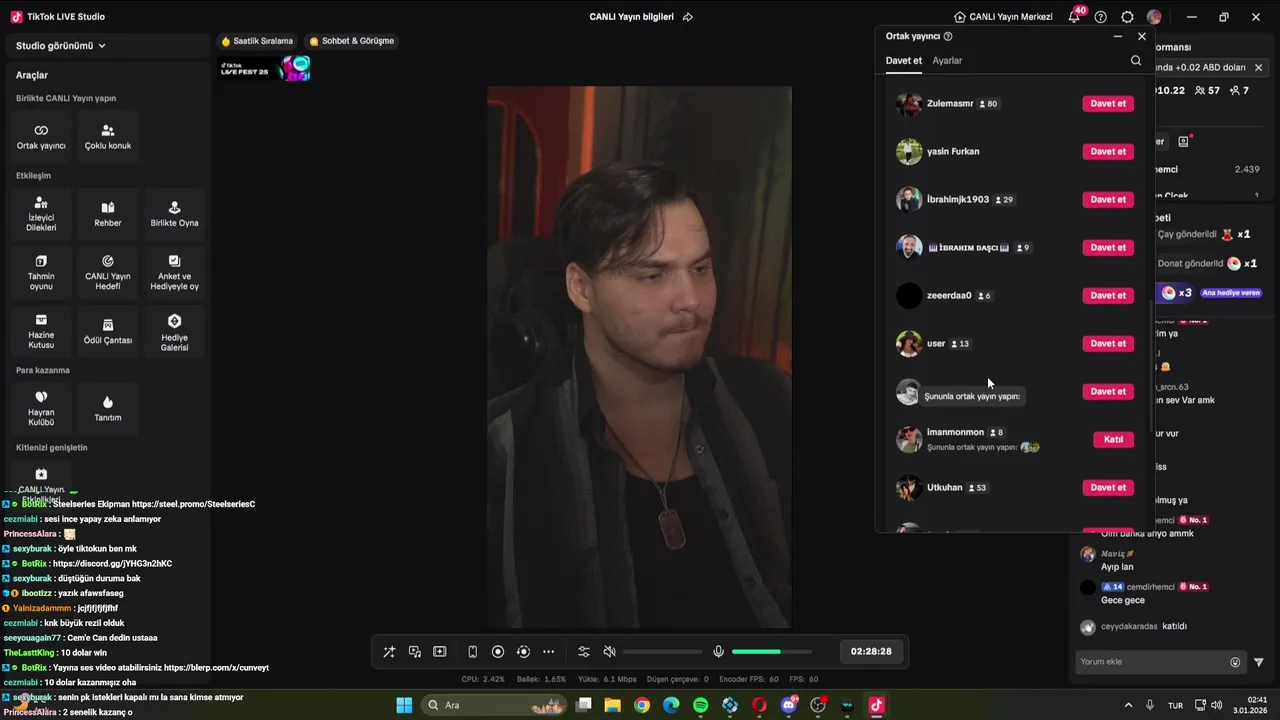Image resolution: width=1280 pixels, height=720 pixels.
Task: Invite user with Davet et
Action: 1108,344
